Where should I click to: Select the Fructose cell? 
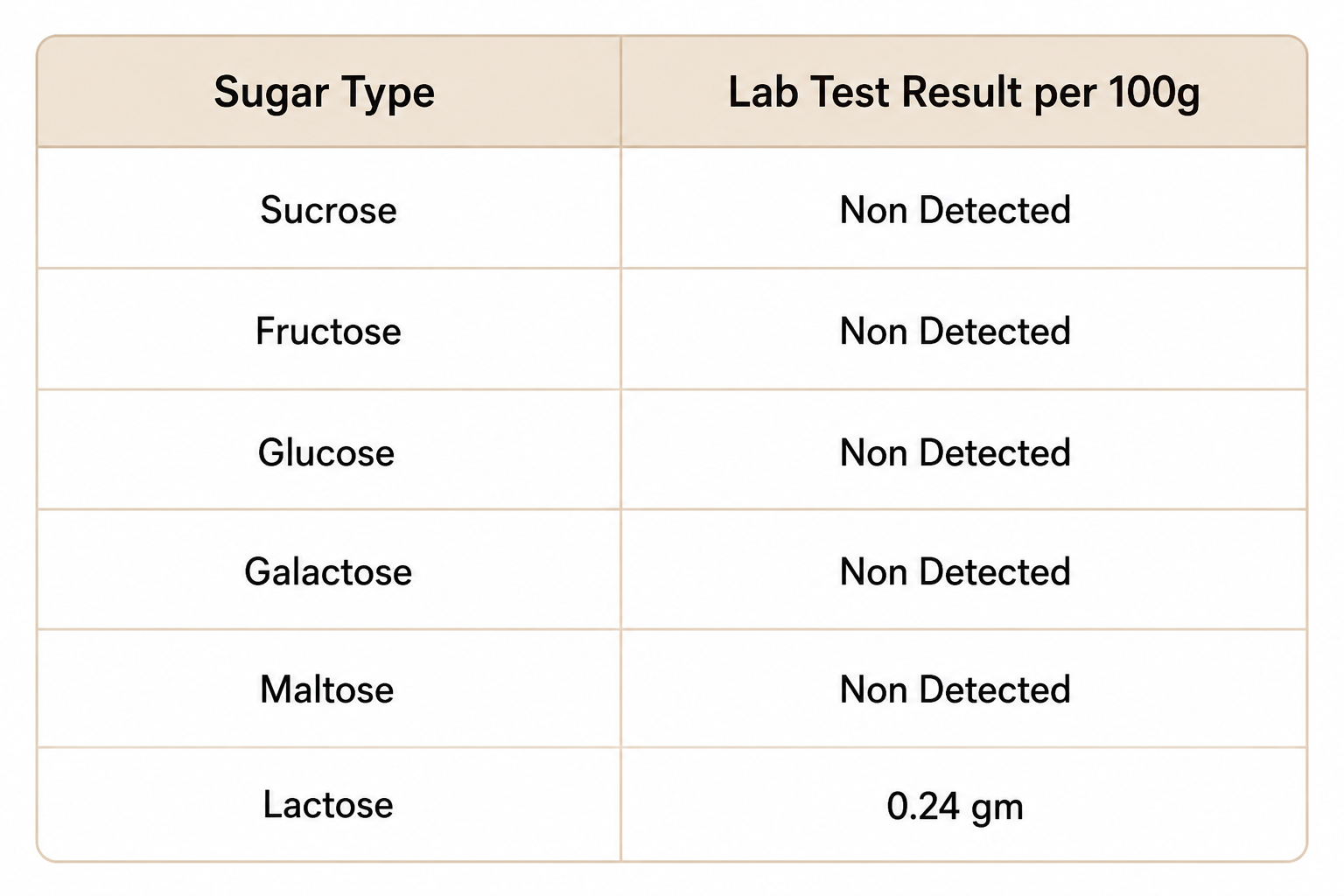click(328, 332)
